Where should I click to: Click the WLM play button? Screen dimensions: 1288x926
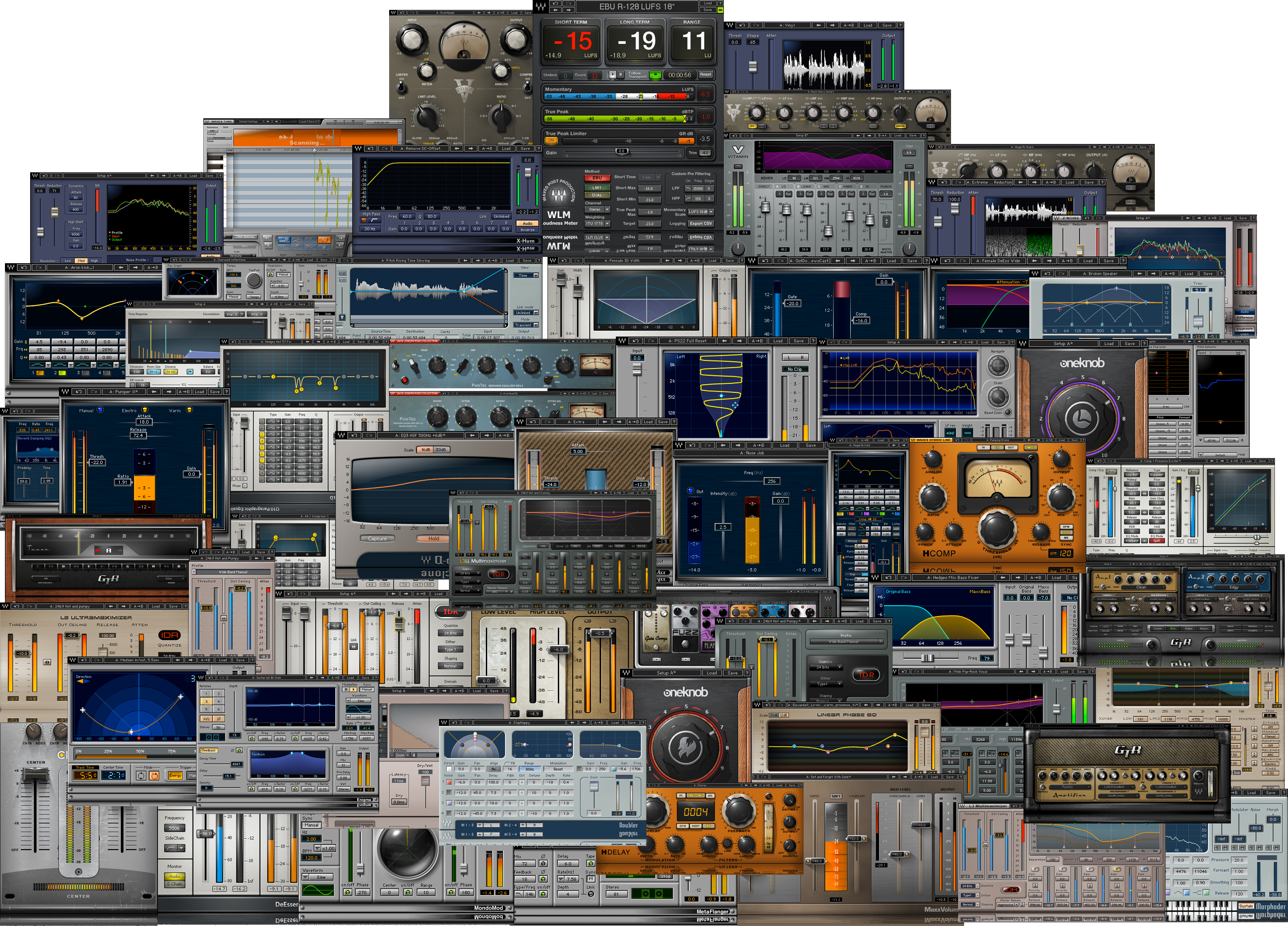click(613, 74)
